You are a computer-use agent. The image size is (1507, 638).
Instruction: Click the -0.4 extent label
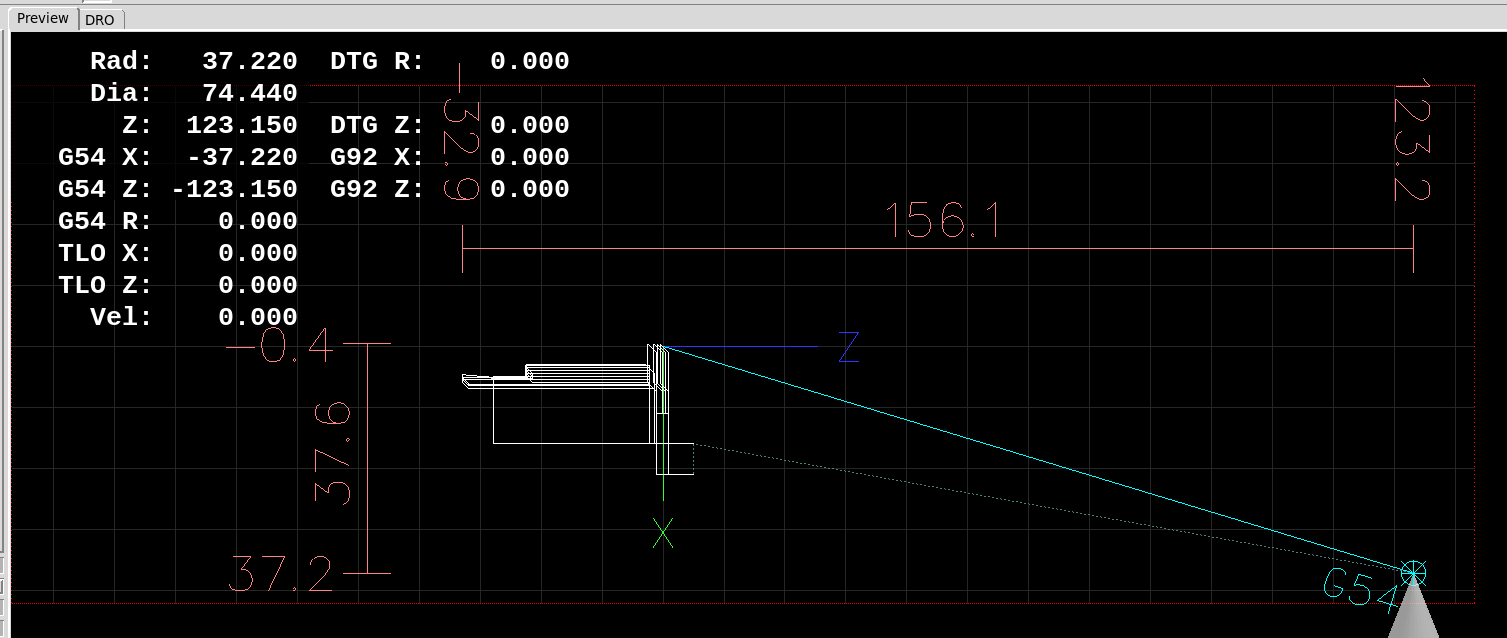280,346
